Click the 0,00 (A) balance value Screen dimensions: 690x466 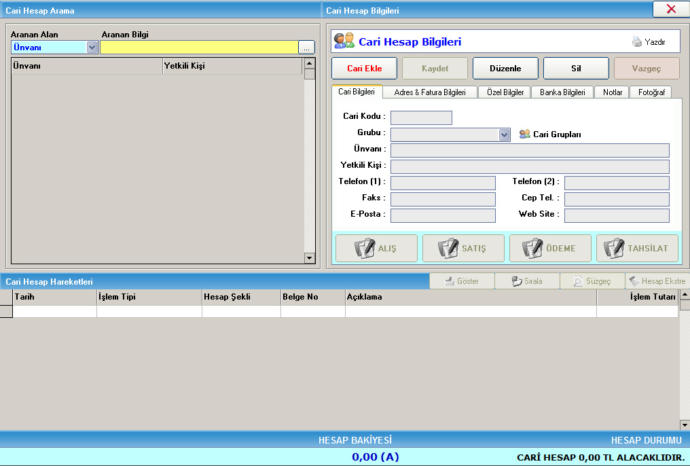(x=375, y=457)
